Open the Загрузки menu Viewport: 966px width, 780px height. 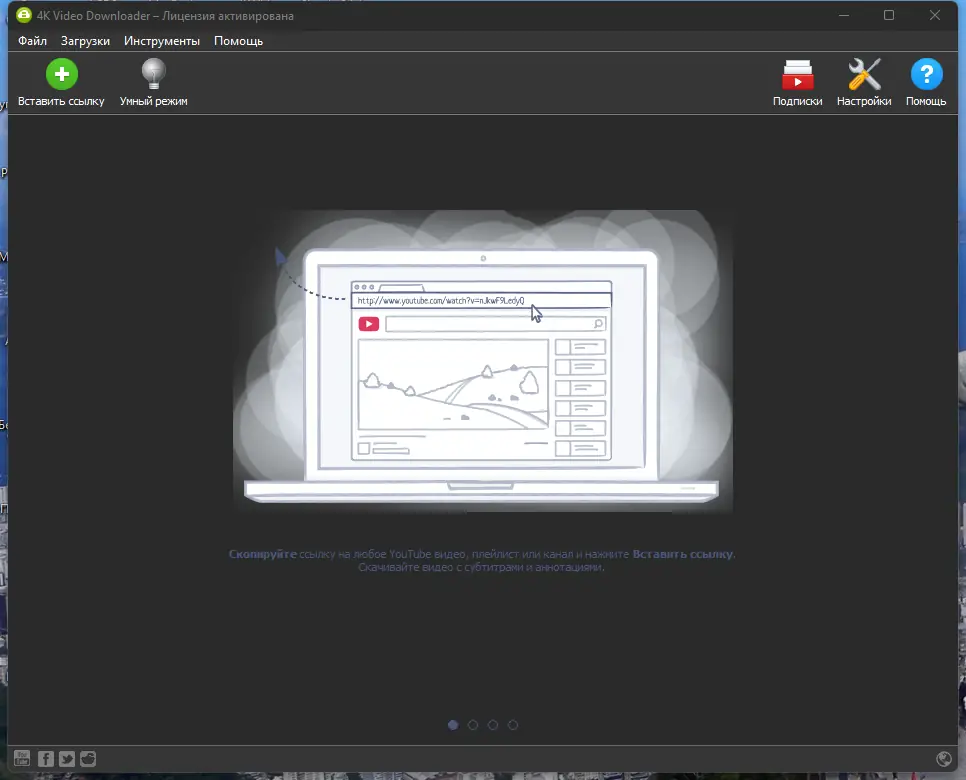(86, 41)
